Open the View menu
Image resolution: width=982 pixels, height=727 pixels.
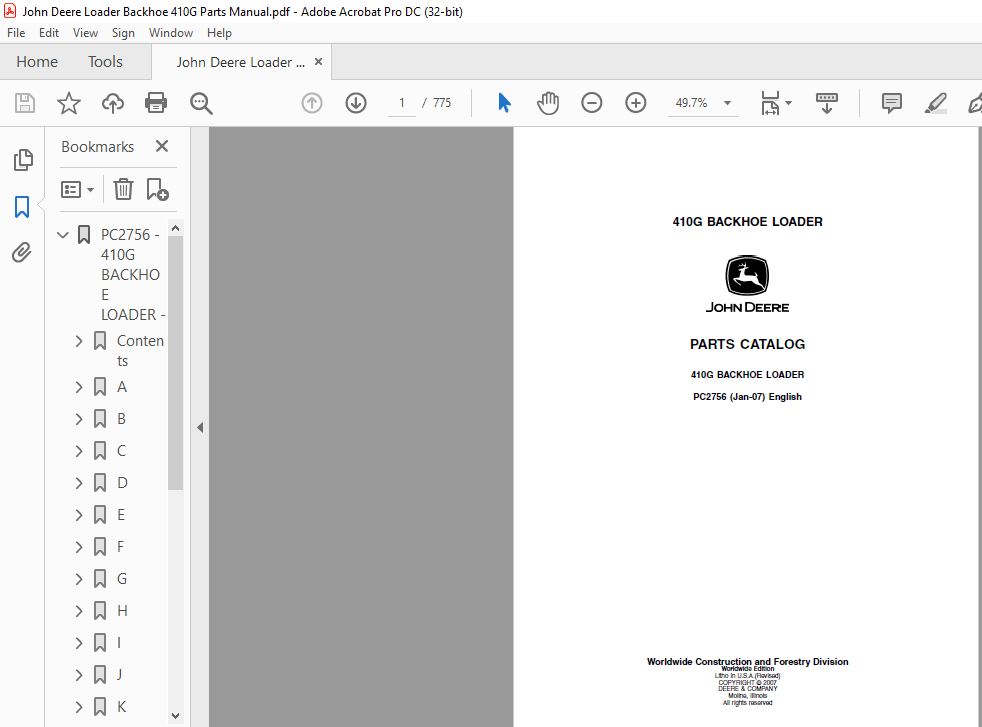click(x=85, y=33)
